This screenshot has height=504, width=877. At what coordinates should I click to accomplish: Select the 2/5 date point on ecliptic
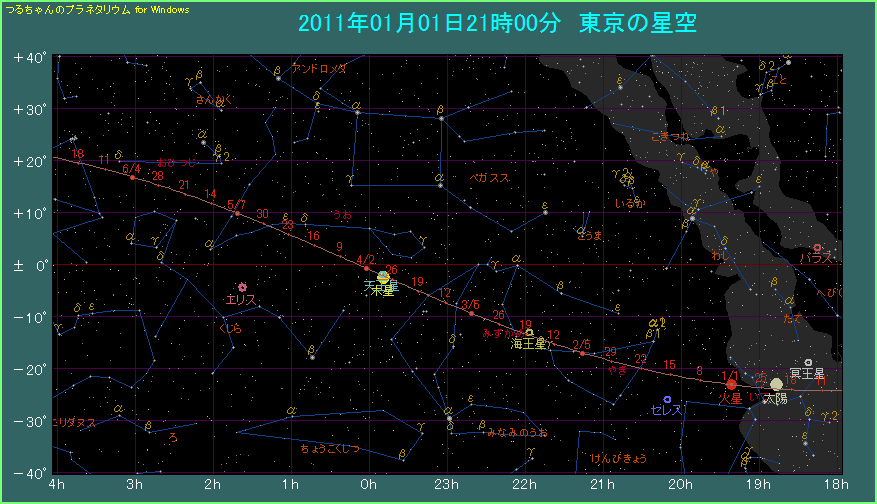tap(581, 353)
